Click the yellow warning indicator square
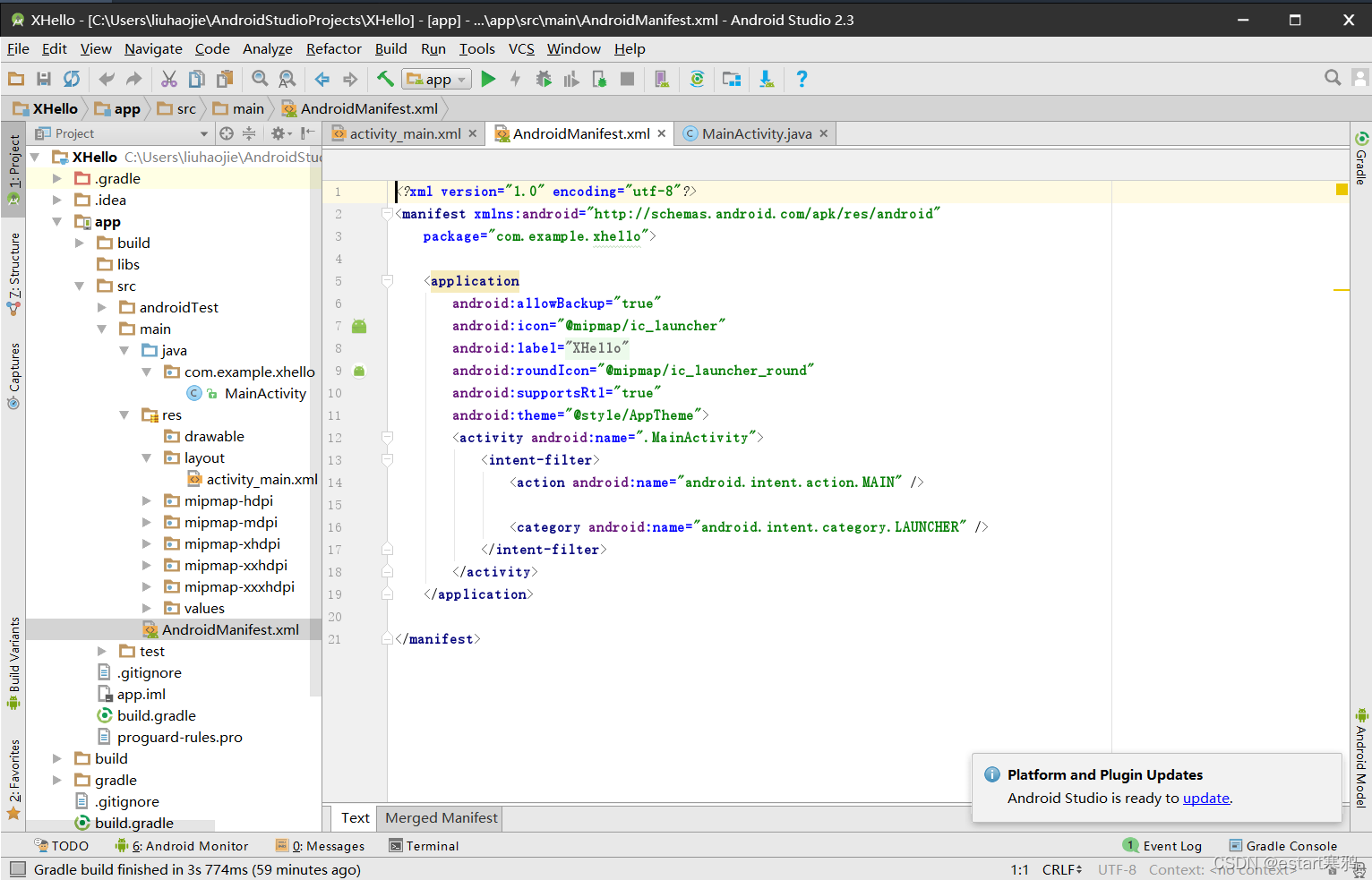The height and width of the screenshot is (880, 1372). pos(1342,190)
